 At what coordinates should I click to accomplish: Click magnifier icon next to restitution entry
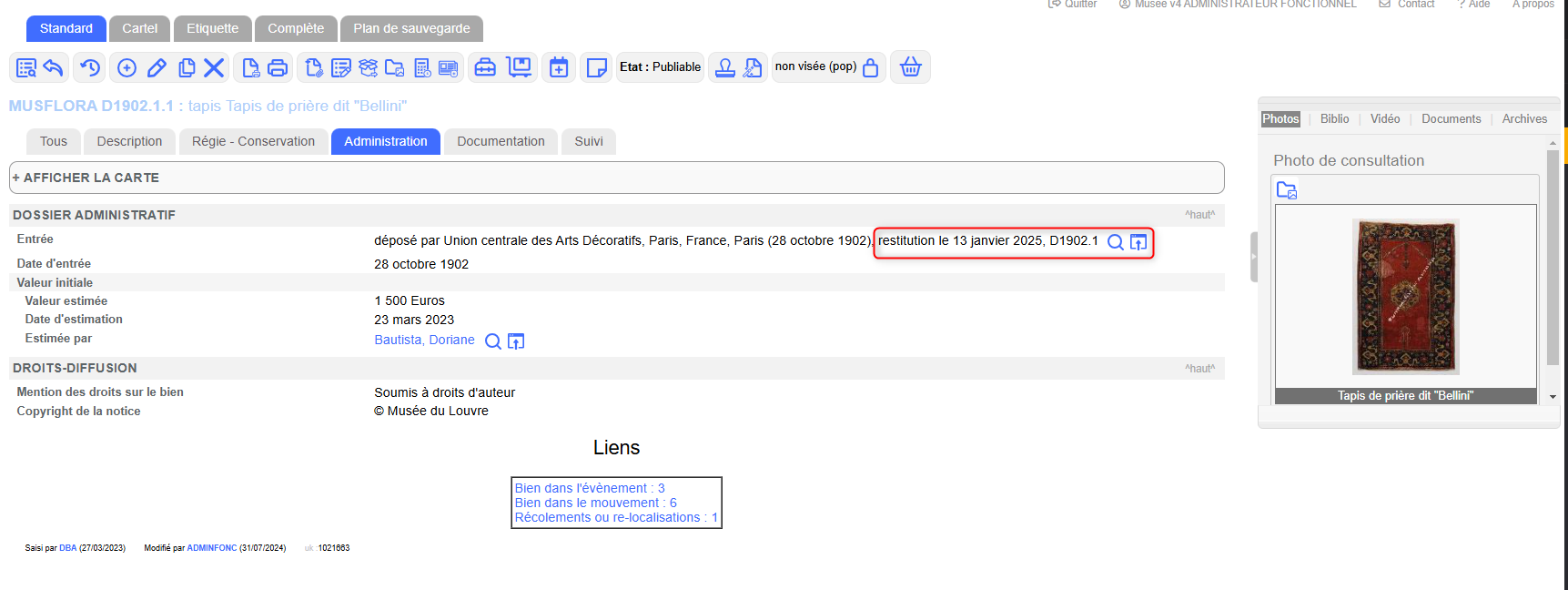click(x=1115, y=242)
